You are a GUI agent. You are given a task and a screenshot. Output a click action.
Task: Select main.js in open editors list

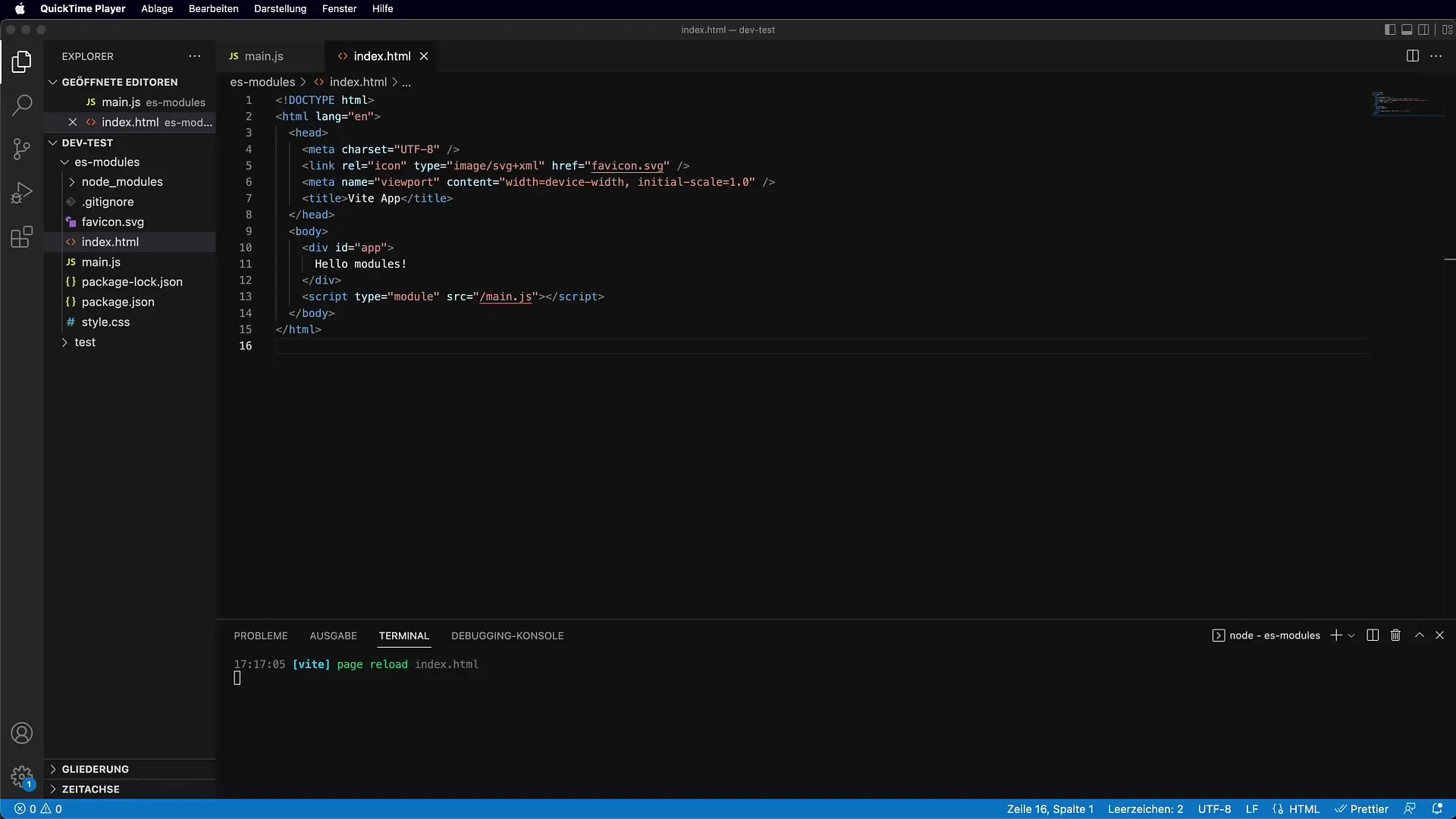tap(130, 102)
